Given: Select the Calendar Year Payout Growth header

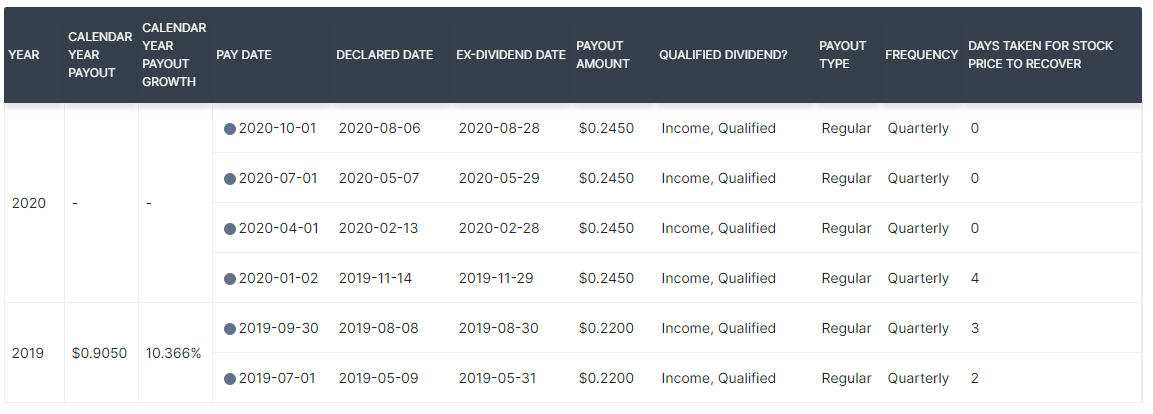Looking at the screenshot, I should pyautogui.click(x=174, y=54).
